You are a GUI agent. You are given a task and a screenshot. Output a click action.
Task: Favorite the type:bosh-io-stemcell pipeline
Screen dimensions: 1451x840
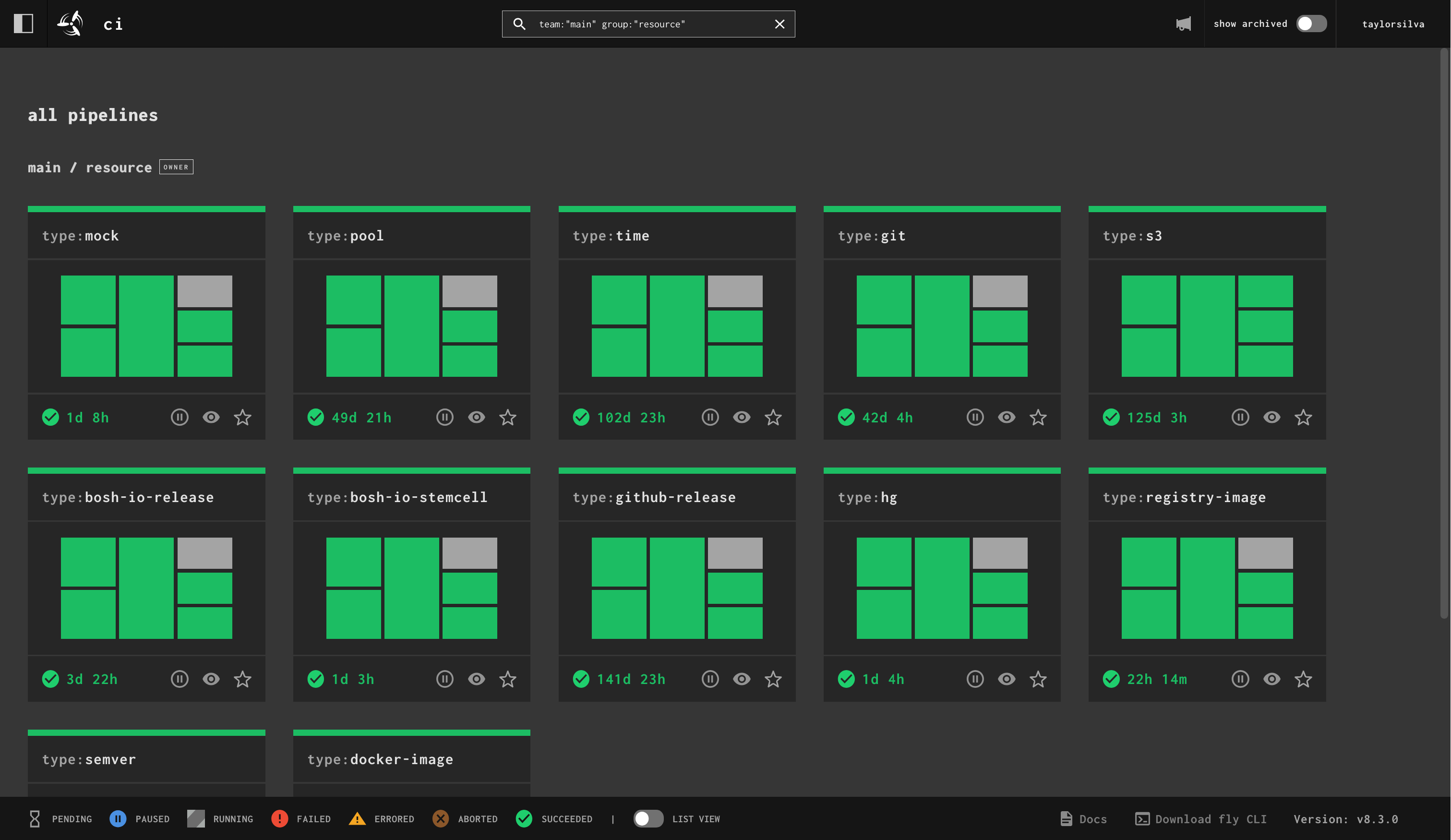508,679
